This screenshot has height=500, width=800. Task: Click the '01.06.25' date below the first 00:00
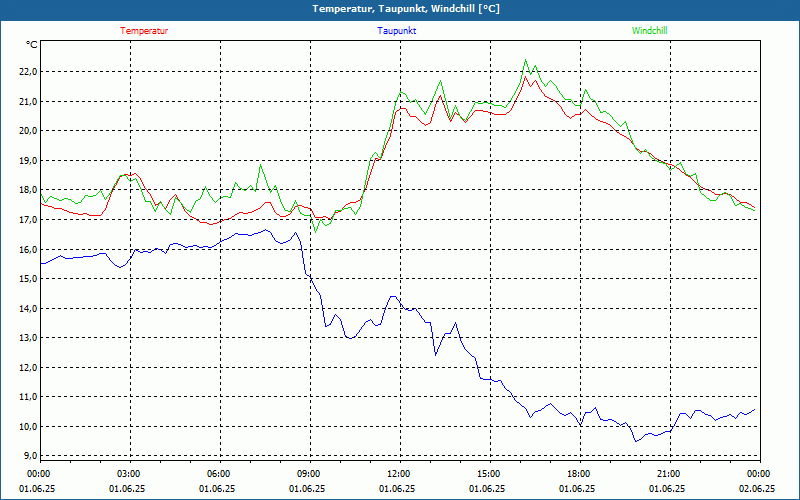click(x=37, y=489)
